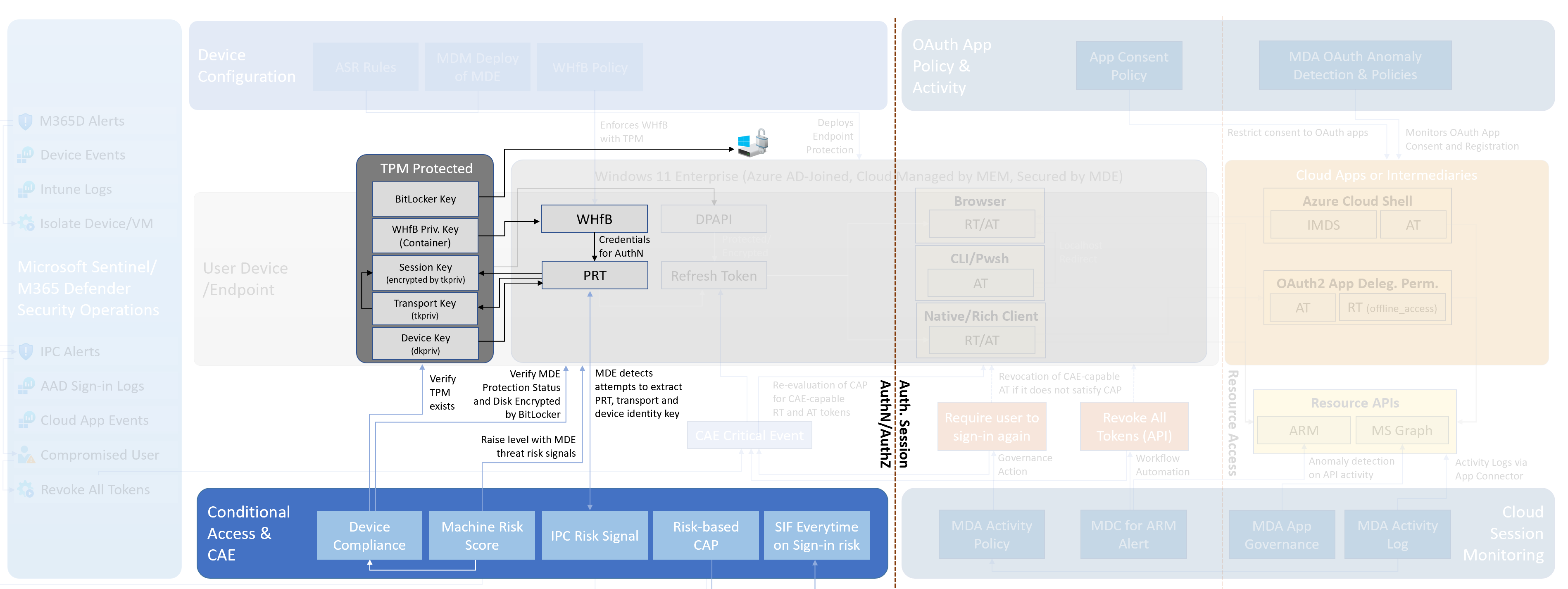The height and width of the screenshot is (589, 1568).
Task: Click the M365D Alerts shield icon
Action: (x=25, y=121)
